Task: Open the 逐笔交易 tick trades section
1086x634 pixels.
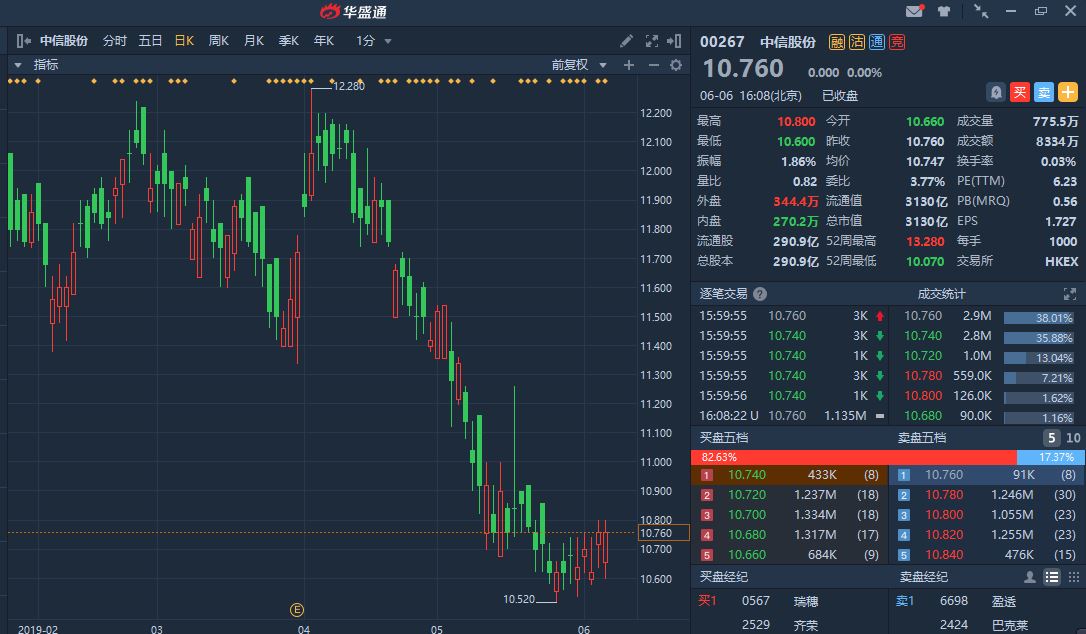Action: coord(723,294)
